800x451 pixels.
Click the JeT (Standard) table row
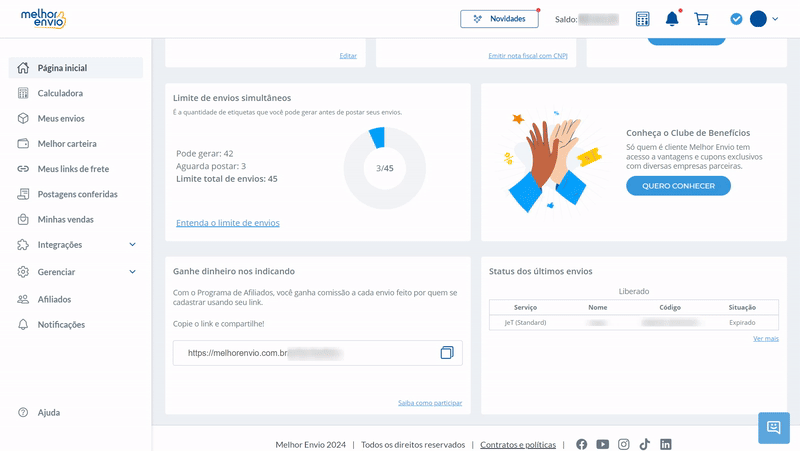634,322
